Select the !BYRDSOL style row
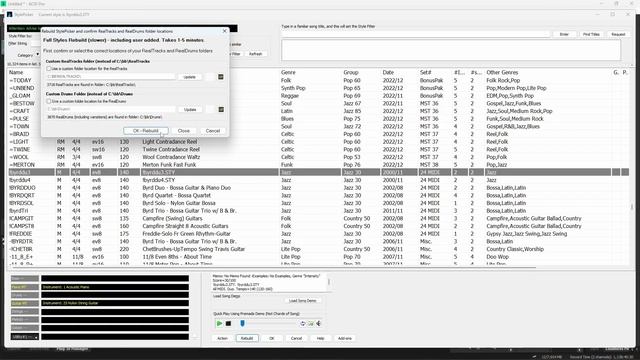This screenshot has height=360, width=640. [x=318, y=203]
